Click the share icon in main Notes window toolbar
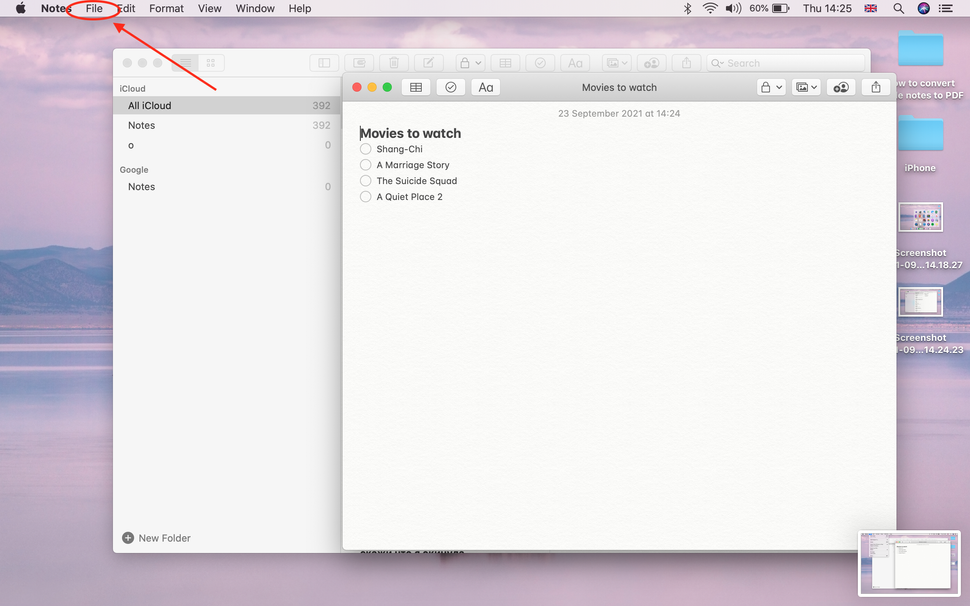 click(x=686, y=63)
